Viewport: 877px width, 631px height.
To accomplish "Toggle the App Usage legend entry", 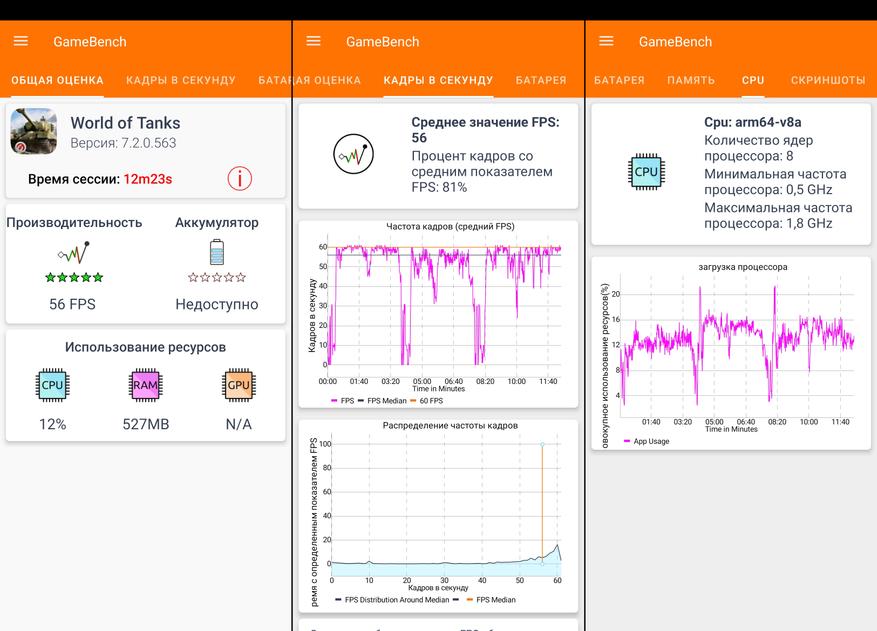I will (x=647, y=441).
